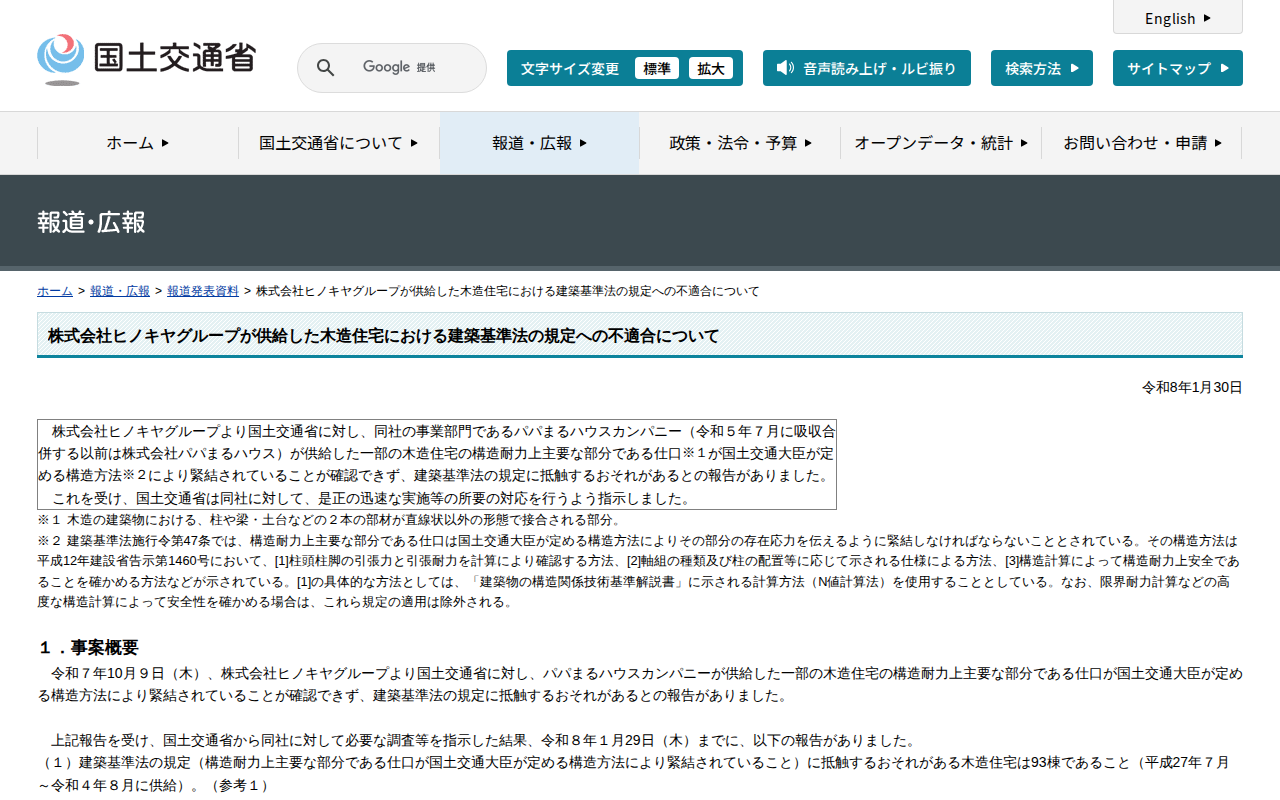The image size is (1280, 800).
Task: Open the お問い合わせ・申請 menu item
Action: [x=1142, y=143]
